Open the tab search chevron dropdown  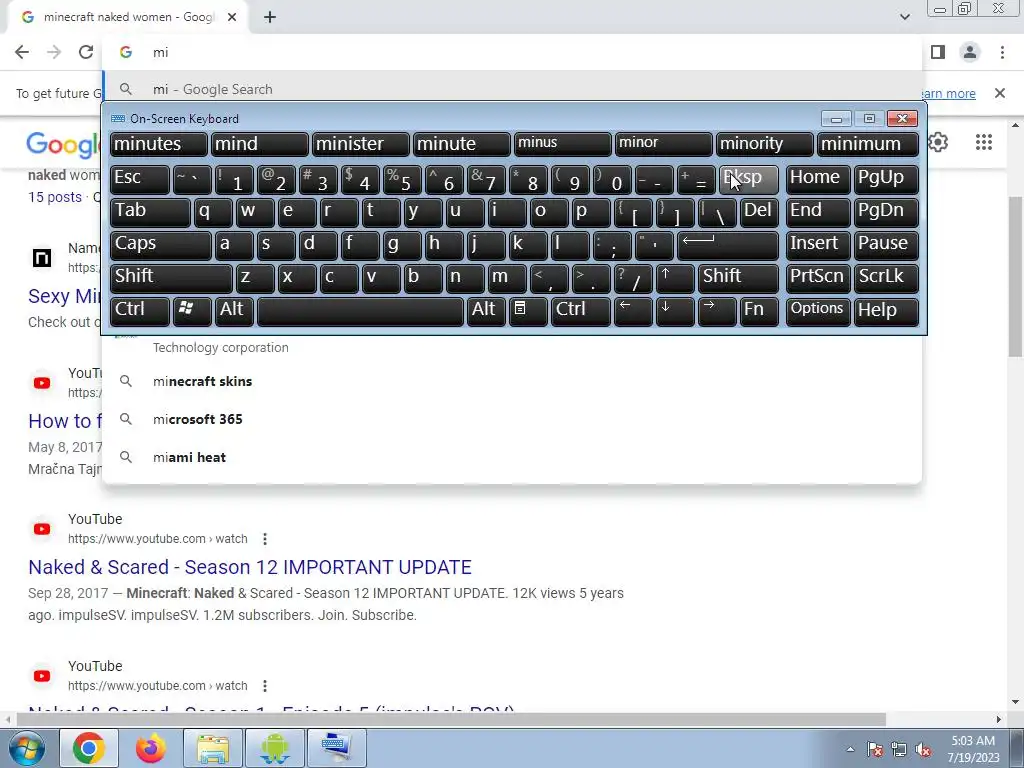[904, 17]
